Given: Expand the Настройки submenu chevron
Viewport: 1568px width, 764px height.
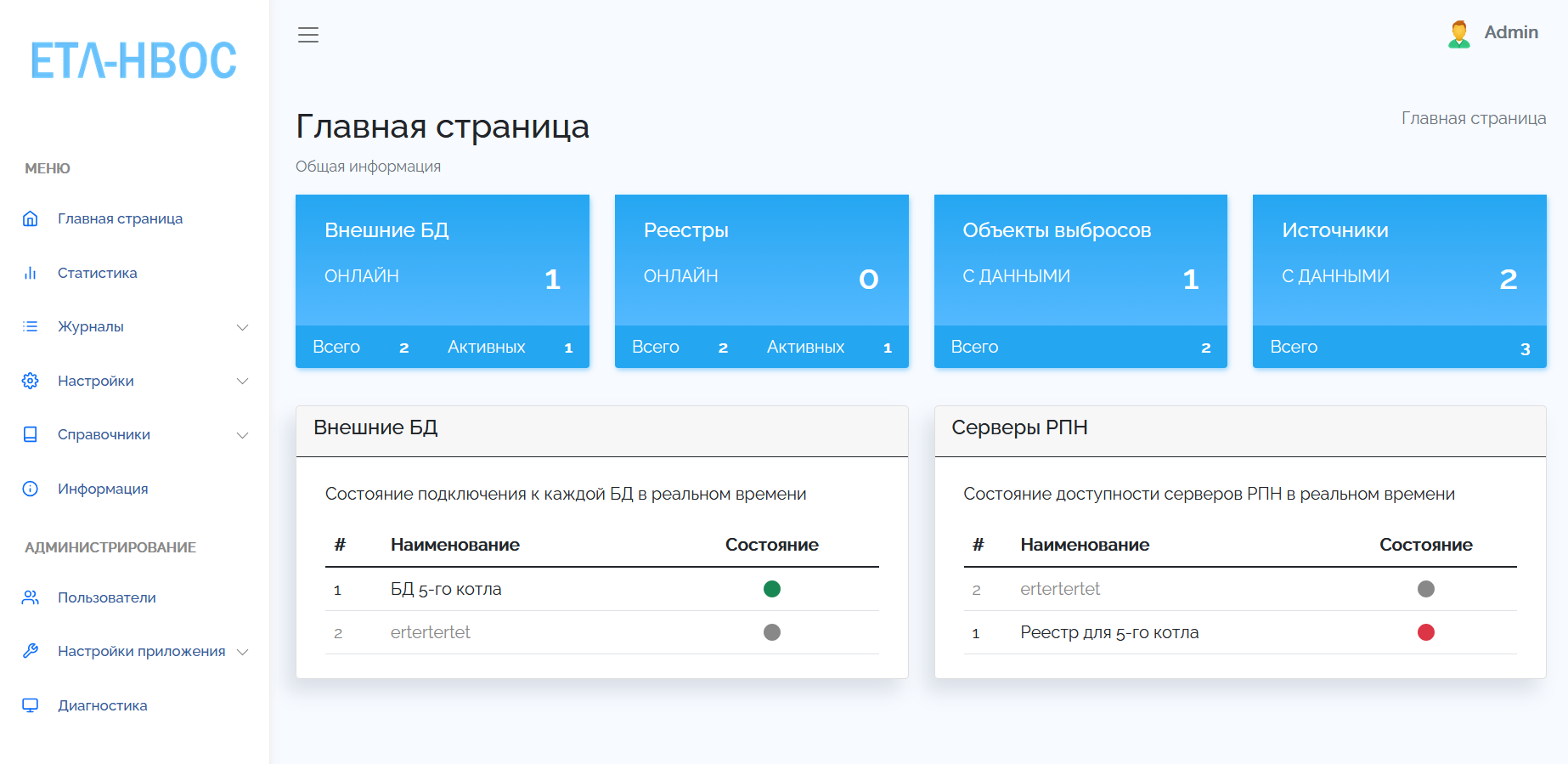Looking at the screenshot, I should coord(242,381).
